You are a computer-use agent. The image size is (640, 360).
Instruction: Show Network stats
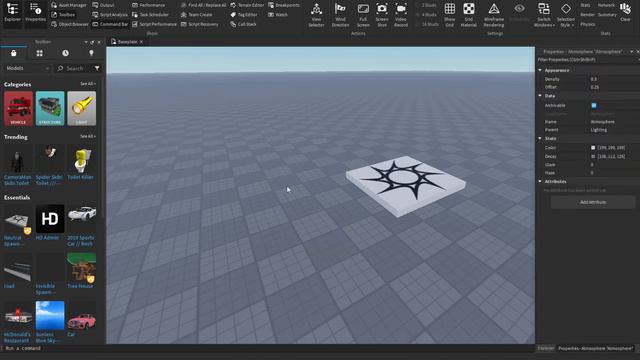tap(606, 5)
